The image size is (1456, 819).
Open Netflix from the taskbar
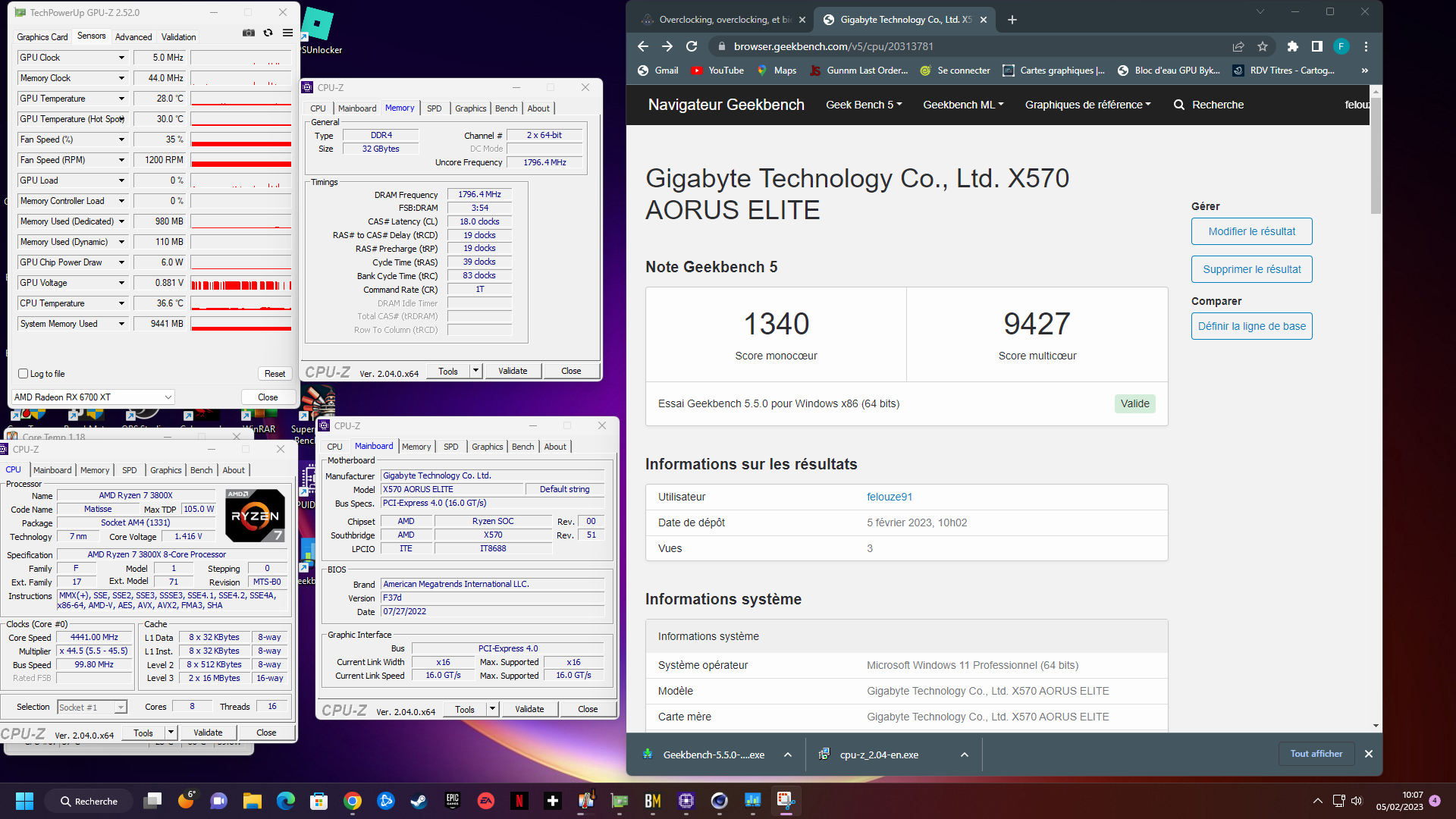(519, 801)
